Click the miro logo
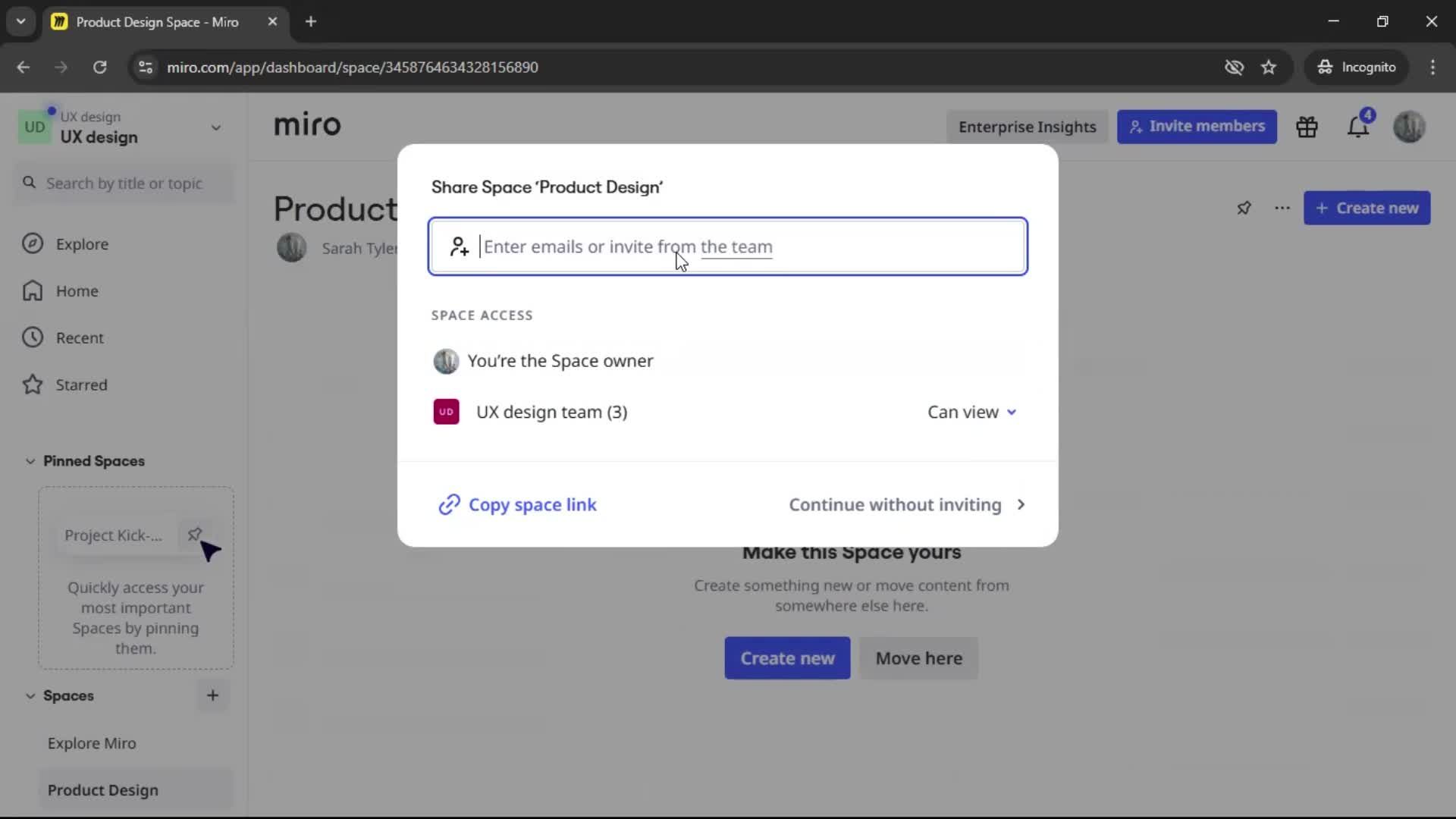Viewport: 1456px width, 819px height. point(307,125)
